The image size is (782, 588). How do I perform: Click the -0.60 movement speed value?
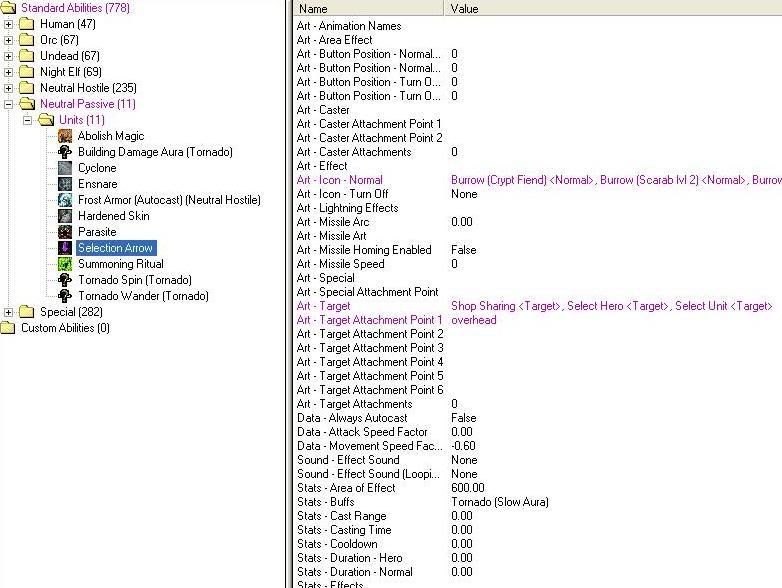pyautogui.click(x=463, y=446)
